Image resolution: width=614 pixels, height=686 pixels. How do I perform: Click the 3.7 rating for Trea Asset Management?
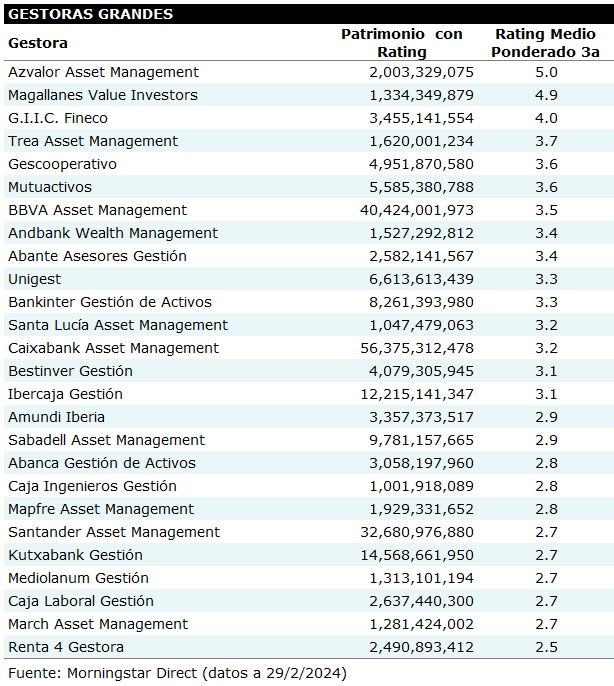pyautogui.click(x=546, y=141)
